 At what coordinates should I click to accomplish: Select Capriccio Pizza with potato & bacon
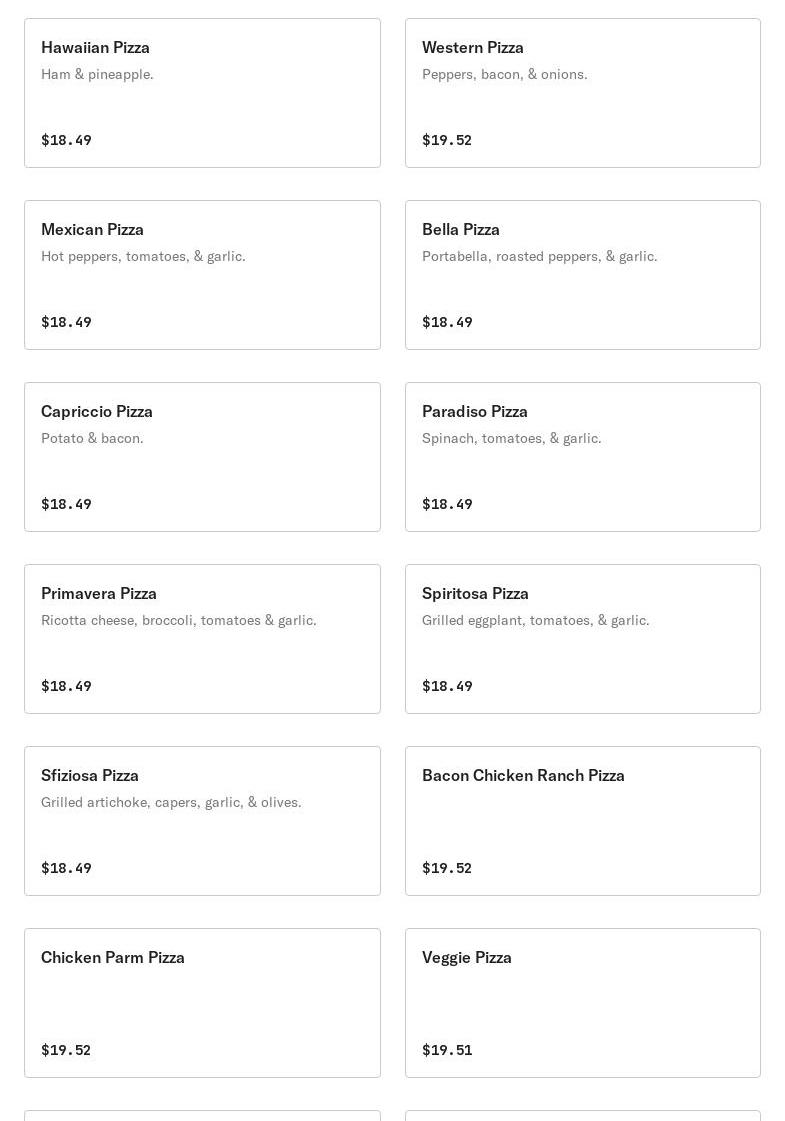pyautogui.click(x=202, y=457)
